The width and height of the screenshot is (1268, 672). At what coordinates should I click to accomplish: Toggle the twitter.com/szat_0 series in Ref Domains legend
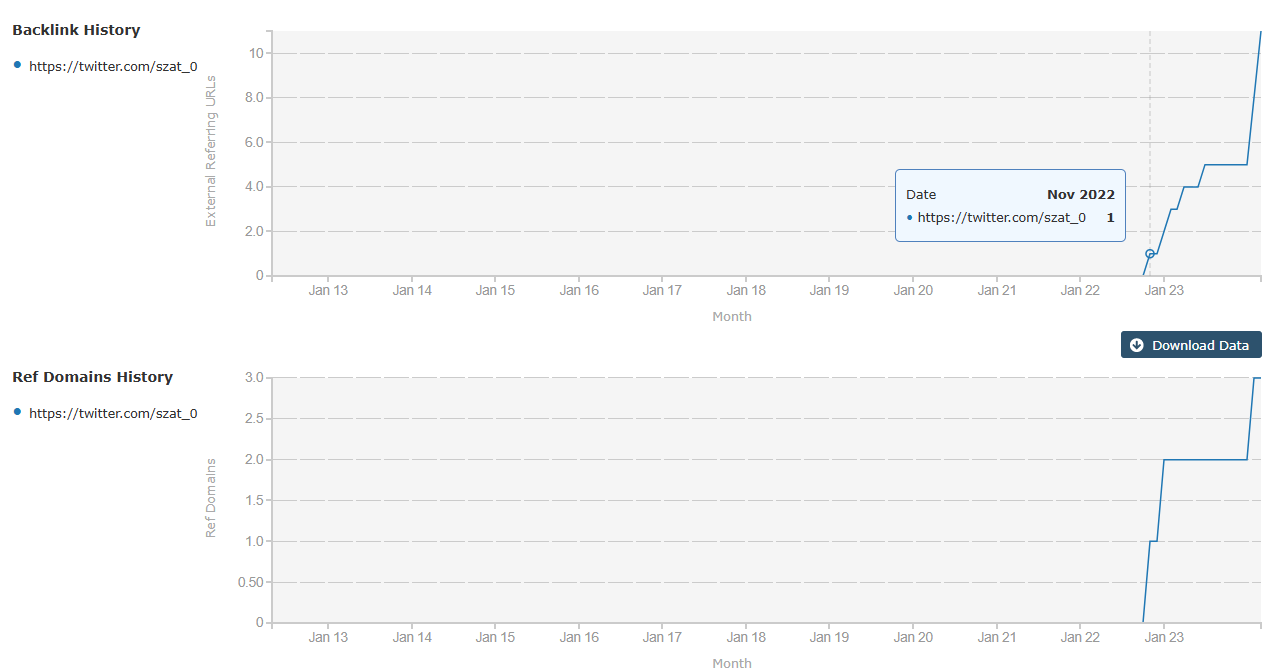pos(113,412)
